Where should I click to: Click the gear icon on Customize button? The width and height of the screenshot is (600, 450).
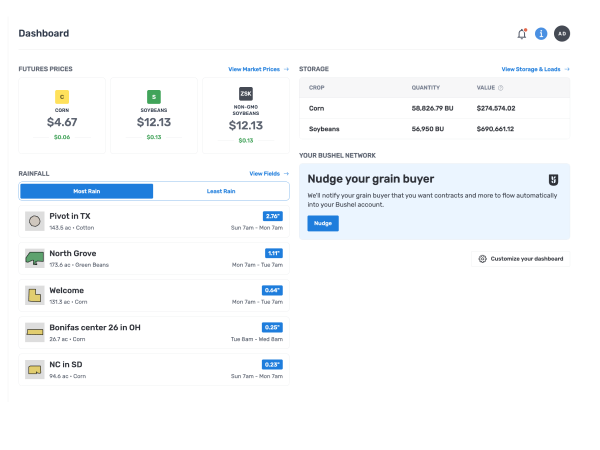pyautogui.click(x=483, y=259)
